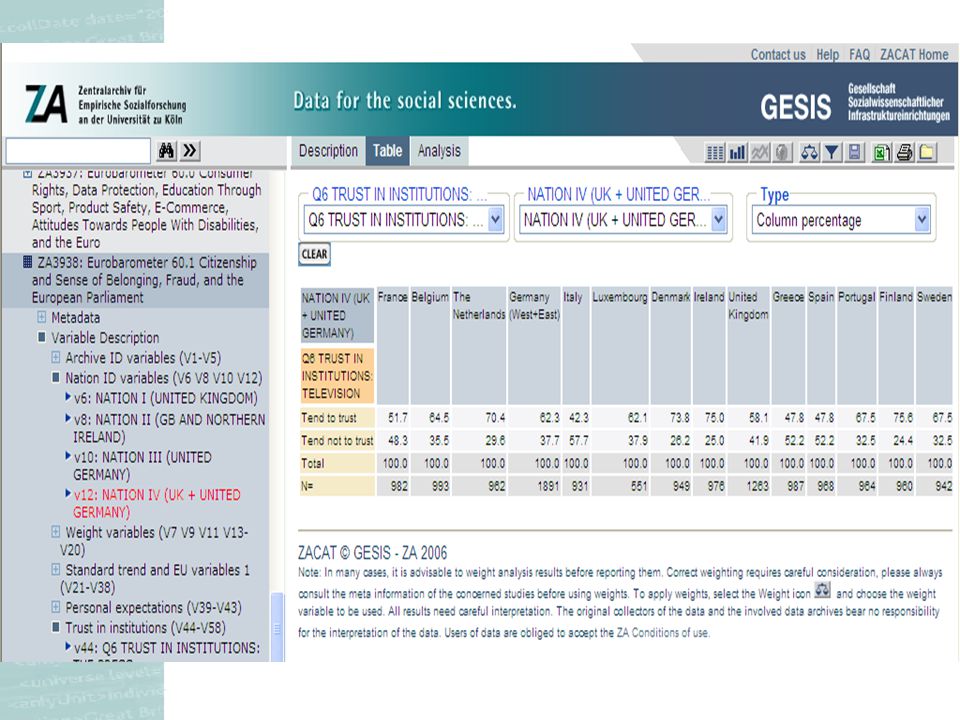
Task: Open the Contact us link
Action: (778, 54)
